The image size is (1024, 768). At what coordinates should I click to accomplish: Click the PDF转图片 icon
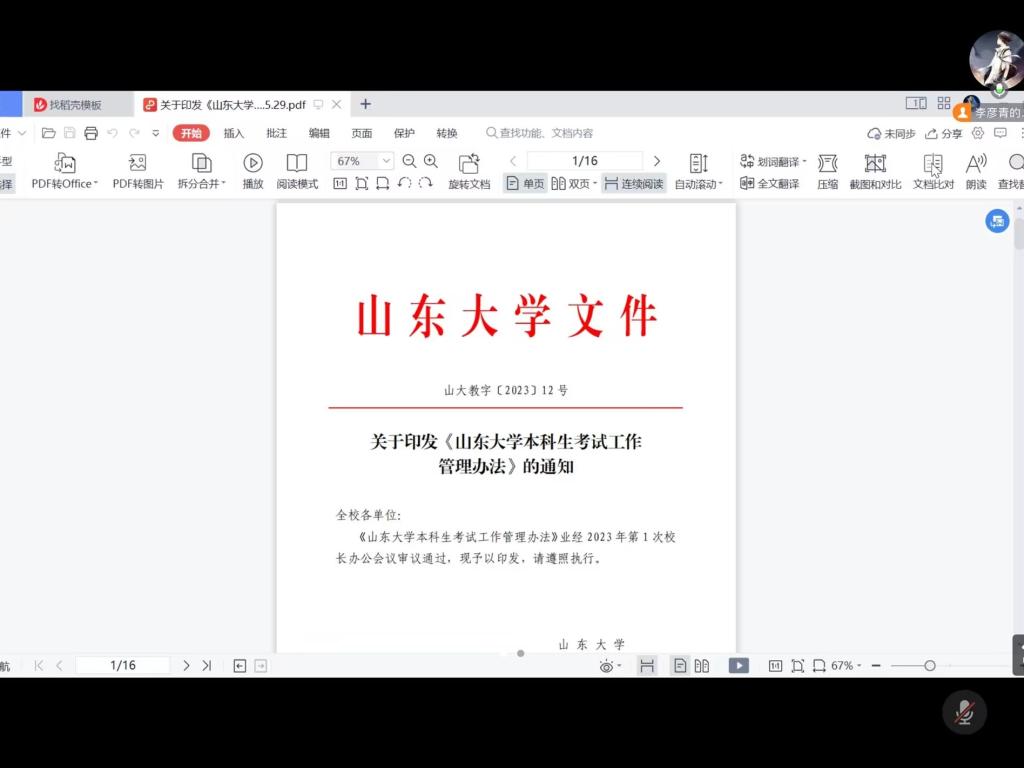(138, 163)
